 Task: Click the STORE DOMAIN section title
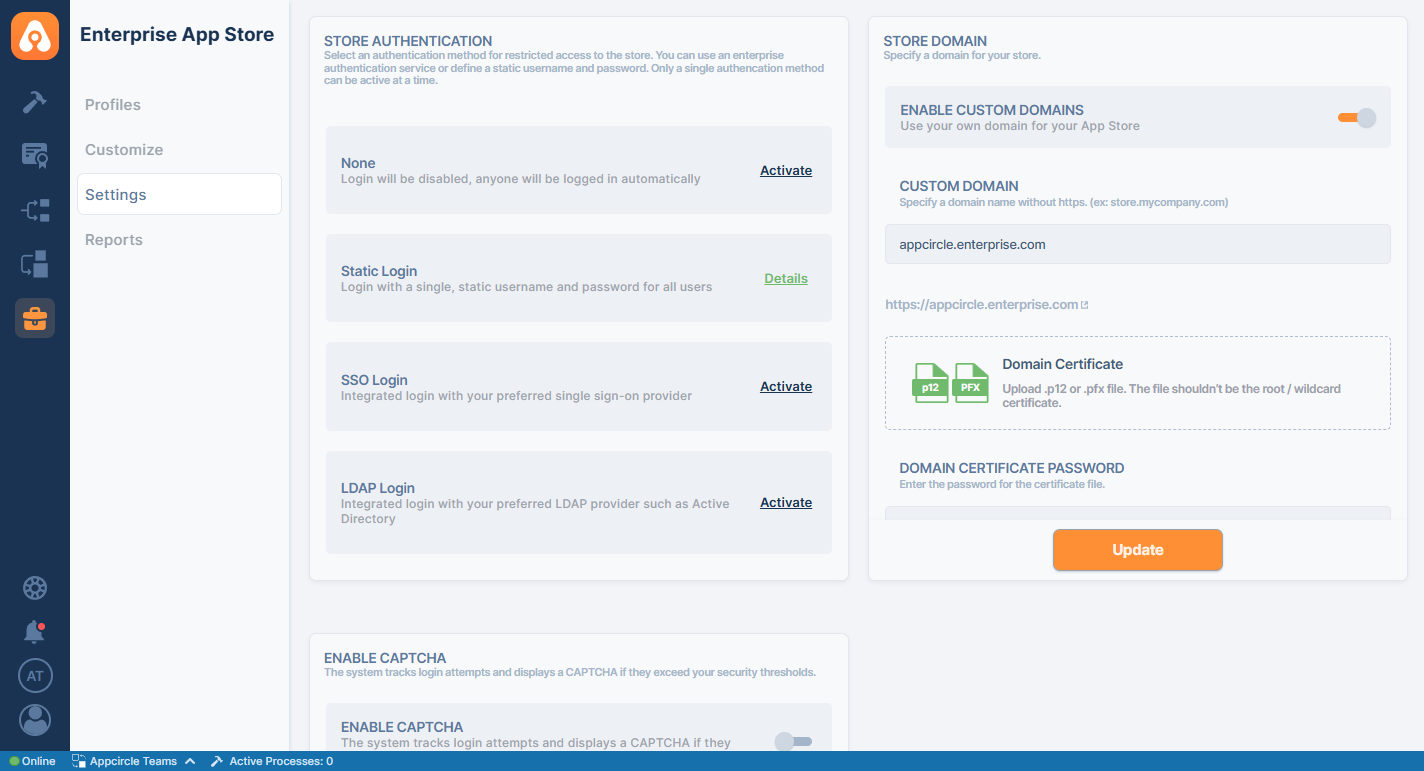click(x=935, y=41)
